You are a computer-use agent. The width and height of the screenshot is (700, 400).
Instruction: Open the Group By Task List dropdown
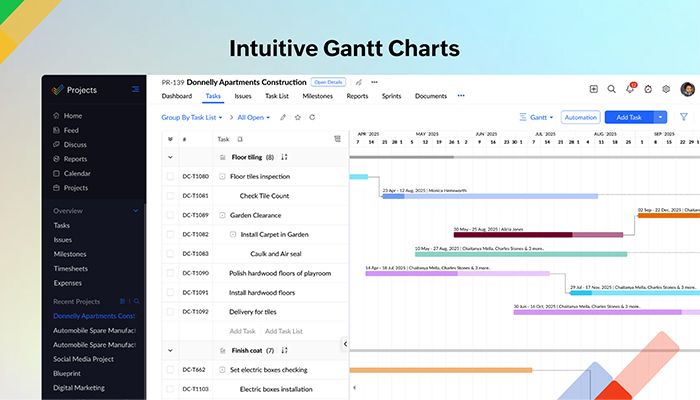point(193,117)
